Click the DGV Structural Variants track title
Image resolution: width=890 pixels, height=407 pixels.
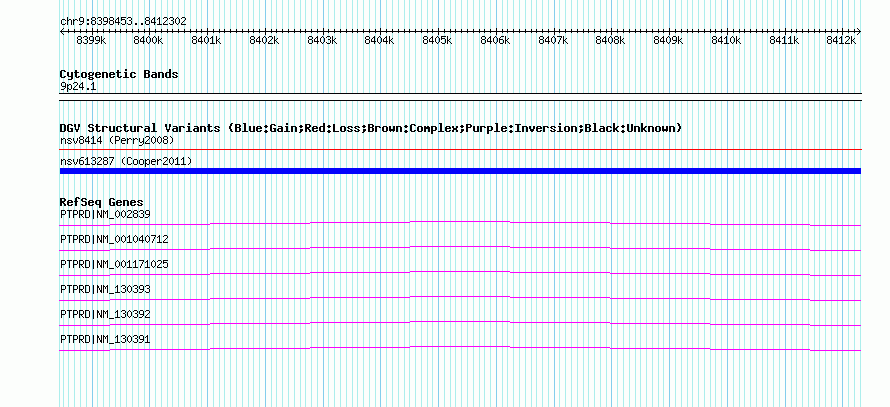point(371,128)
